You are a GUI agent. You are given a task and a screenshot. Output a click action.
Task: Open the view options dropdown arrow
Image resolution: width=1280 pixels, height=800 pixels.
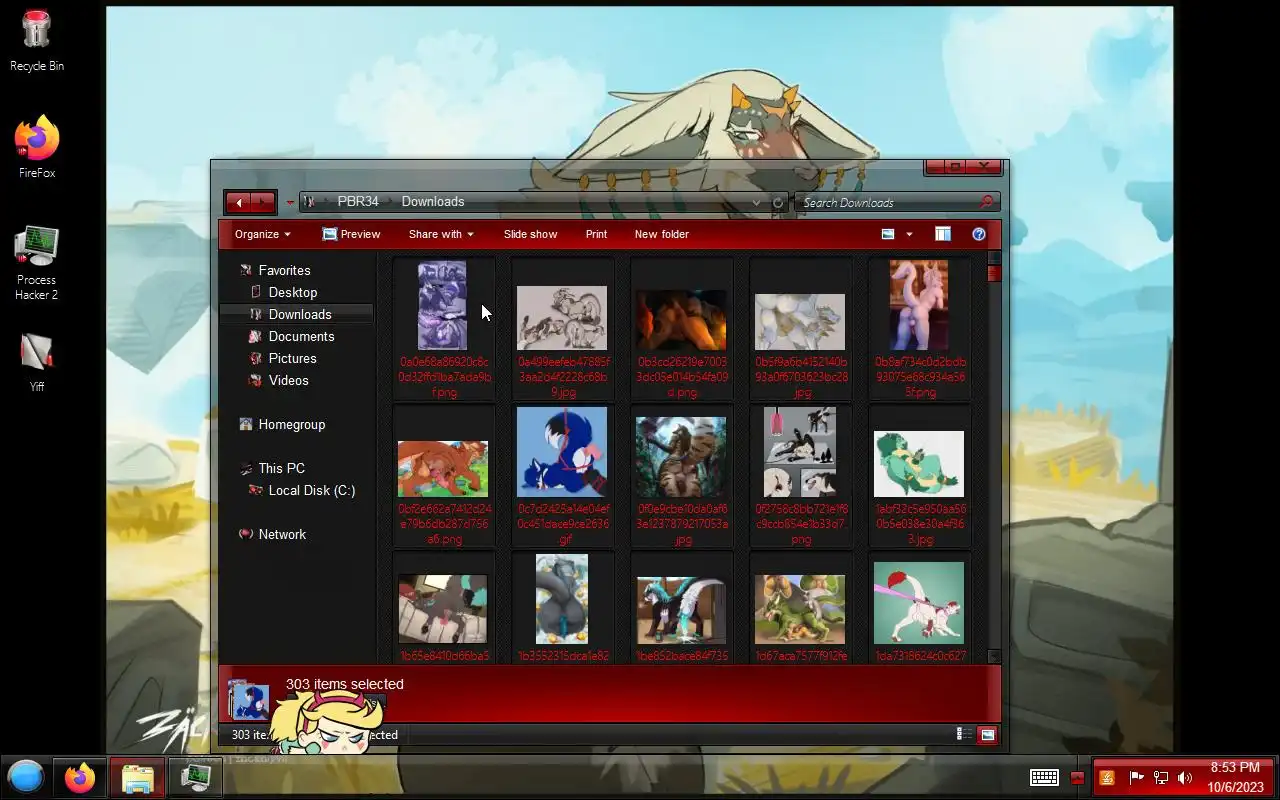coord(909,234)
